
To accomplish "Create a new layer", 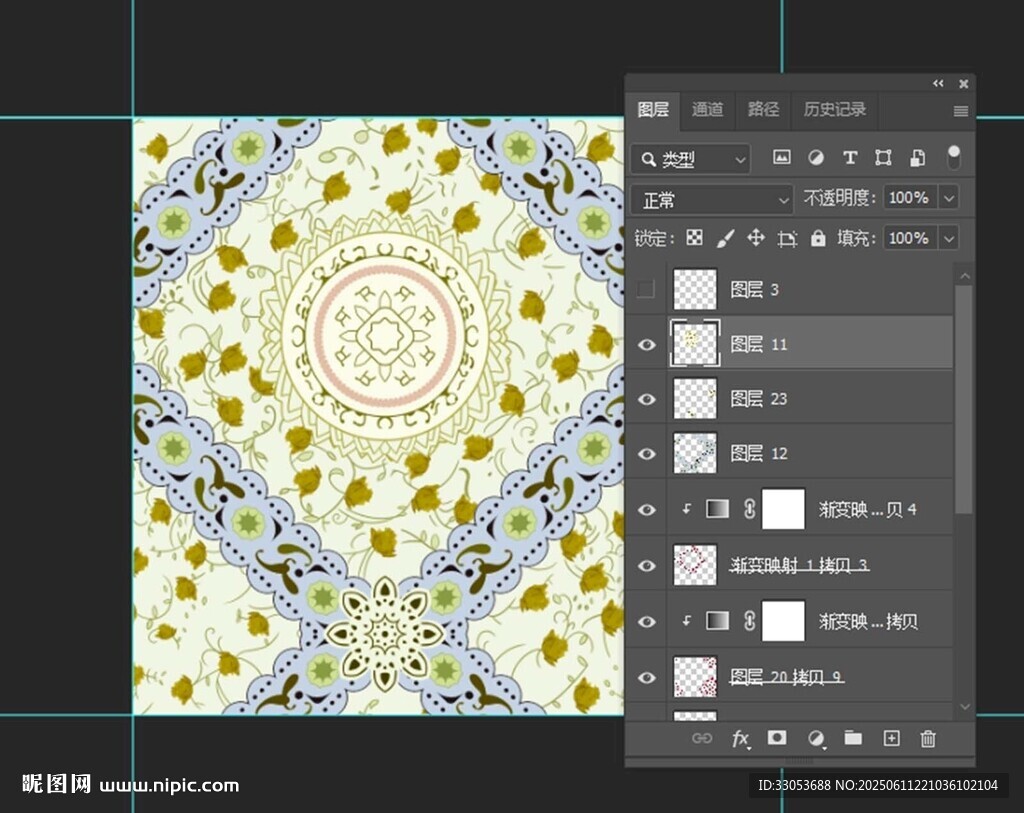I will click(891, 738).
